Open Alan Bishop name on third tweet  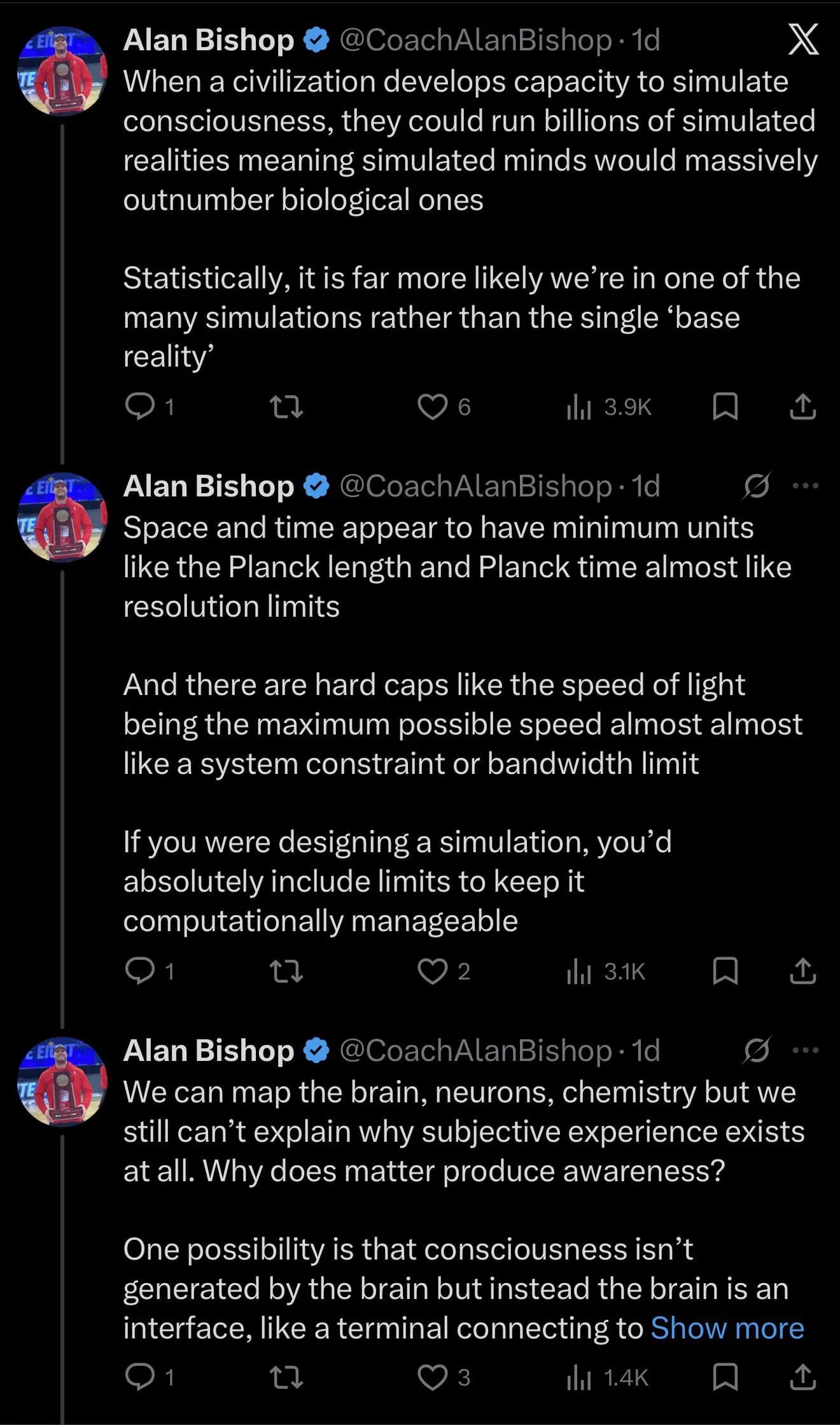[208, 1050]
